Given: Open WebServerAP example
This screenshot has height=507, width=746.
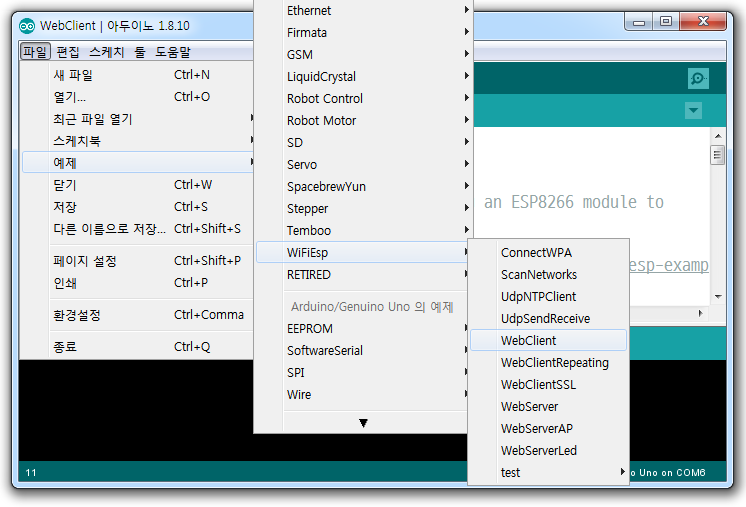Looking at the screenshot, I should tap(549, 428).
